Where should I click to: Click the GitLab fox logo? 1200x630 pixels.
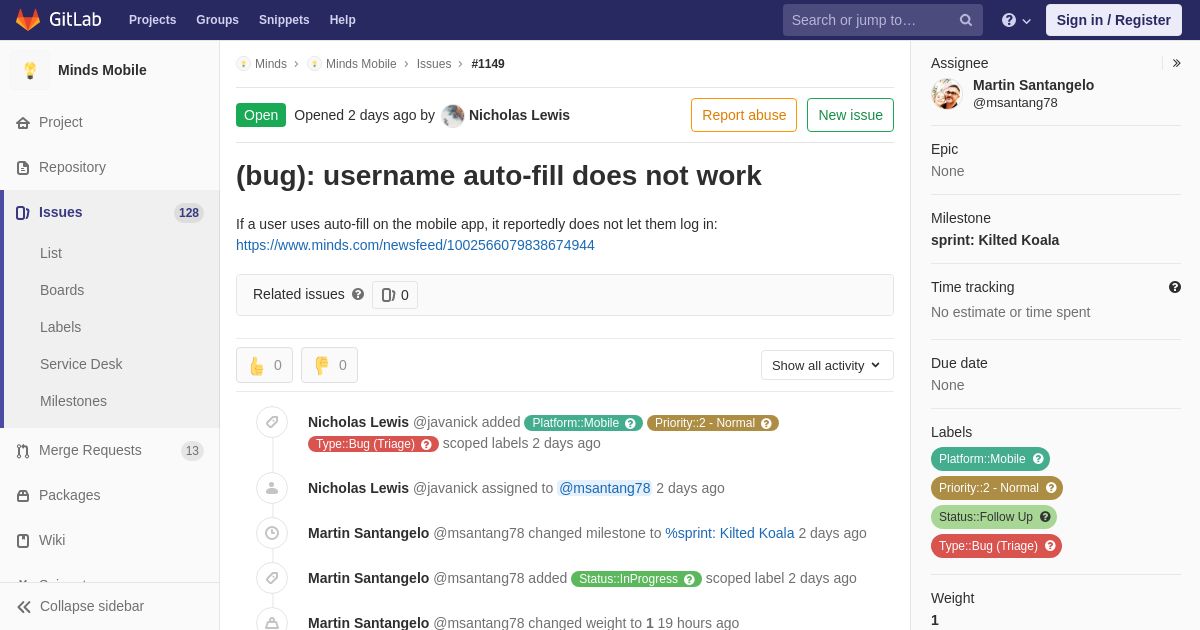(28, 20)
